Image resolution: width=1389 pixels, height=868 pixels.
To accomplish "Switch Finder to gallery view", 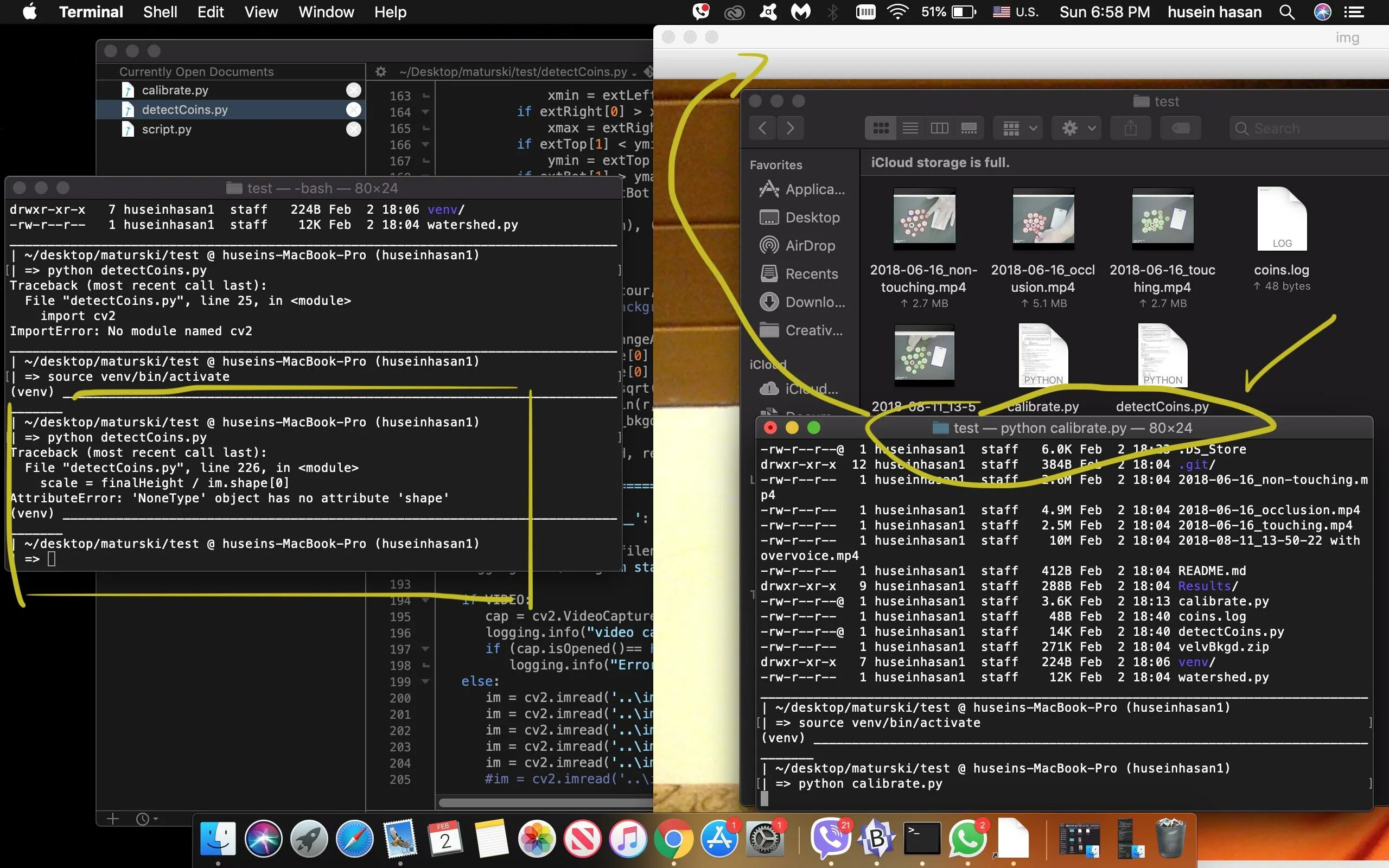I will tap(969, 128).
